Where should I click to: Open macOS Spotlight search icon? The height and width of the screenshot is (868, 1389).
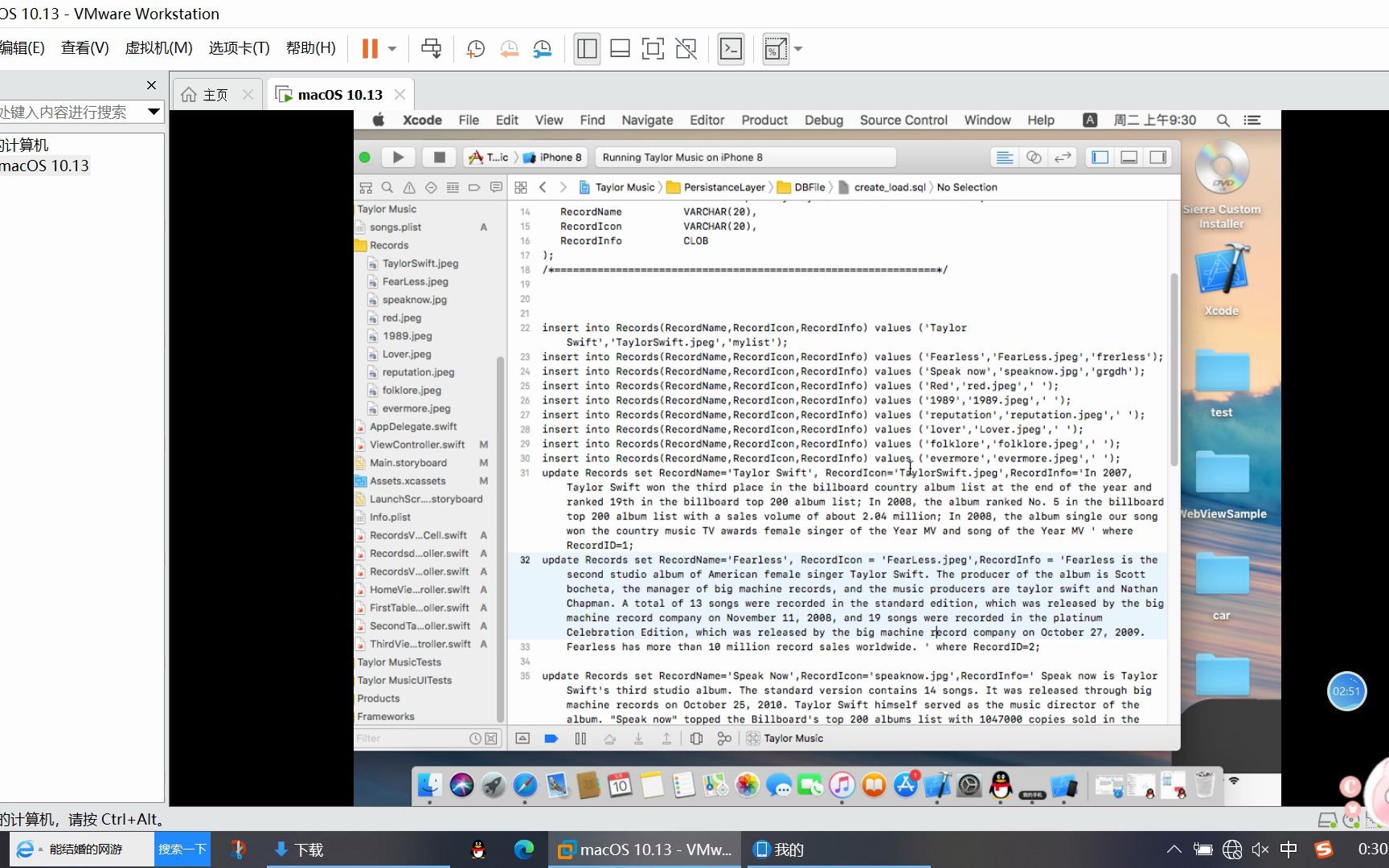click(1223, 120)
